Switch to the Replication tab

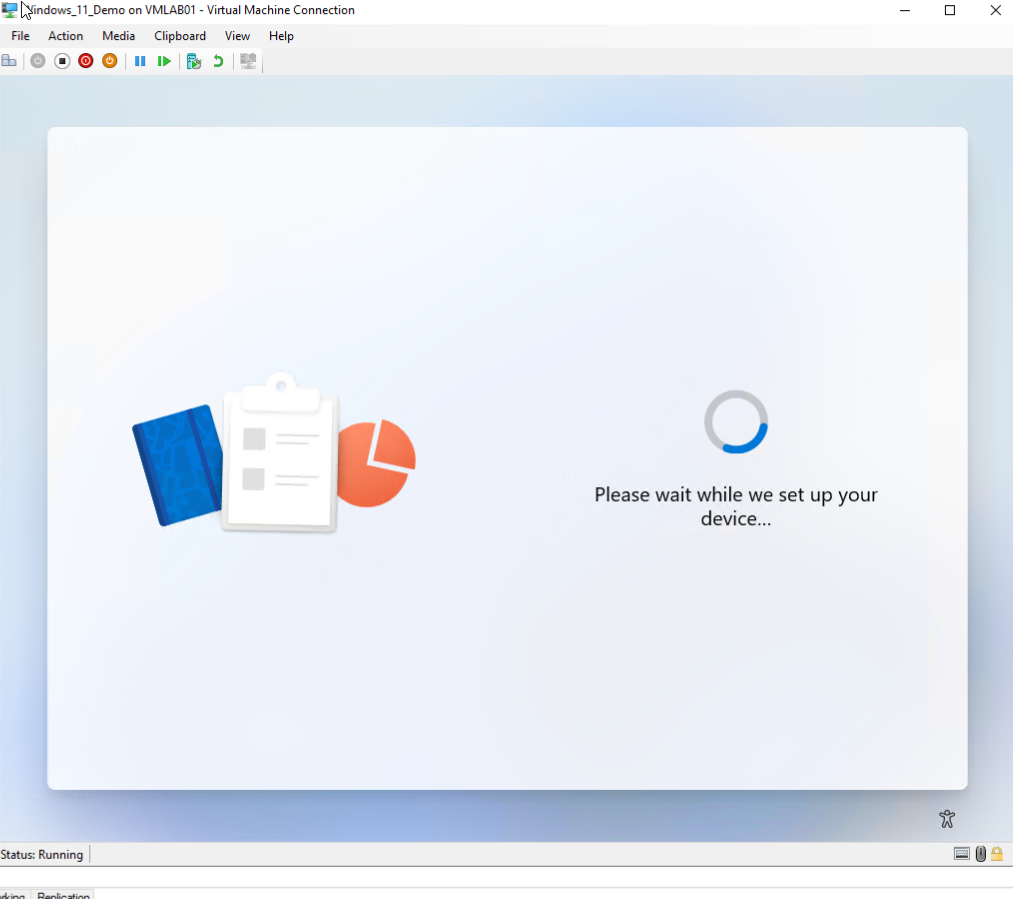tap(63, 895)
